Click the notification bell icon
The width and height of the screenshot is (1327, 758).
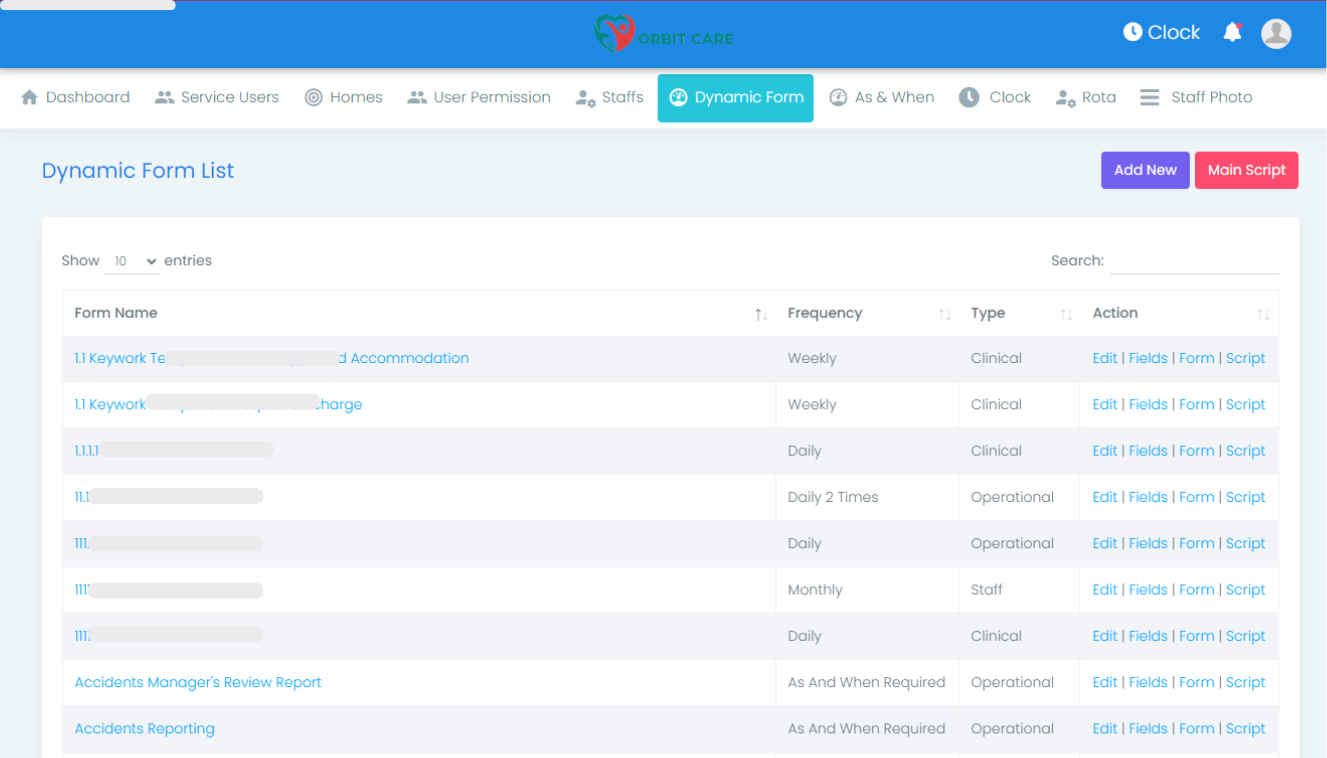(x=1232, y=31)
